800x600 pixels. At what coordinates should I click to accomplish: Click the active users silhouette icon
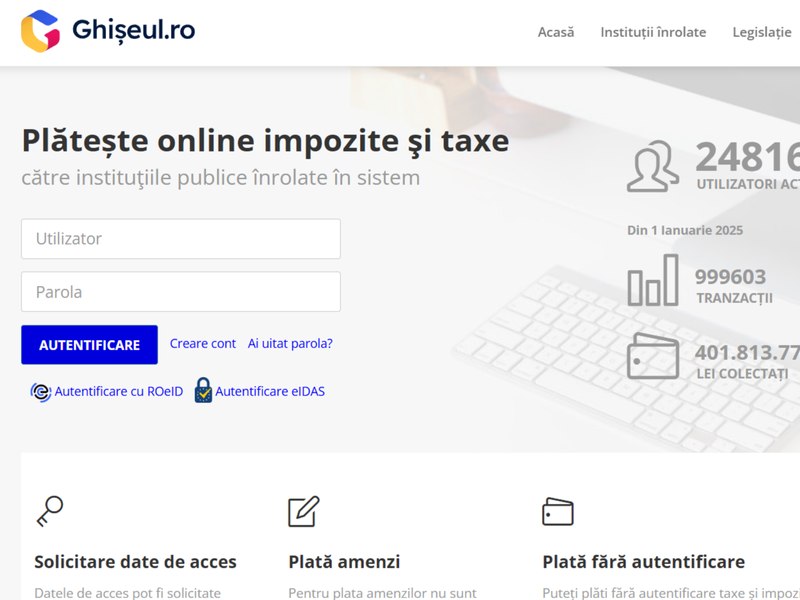[653, 166]
